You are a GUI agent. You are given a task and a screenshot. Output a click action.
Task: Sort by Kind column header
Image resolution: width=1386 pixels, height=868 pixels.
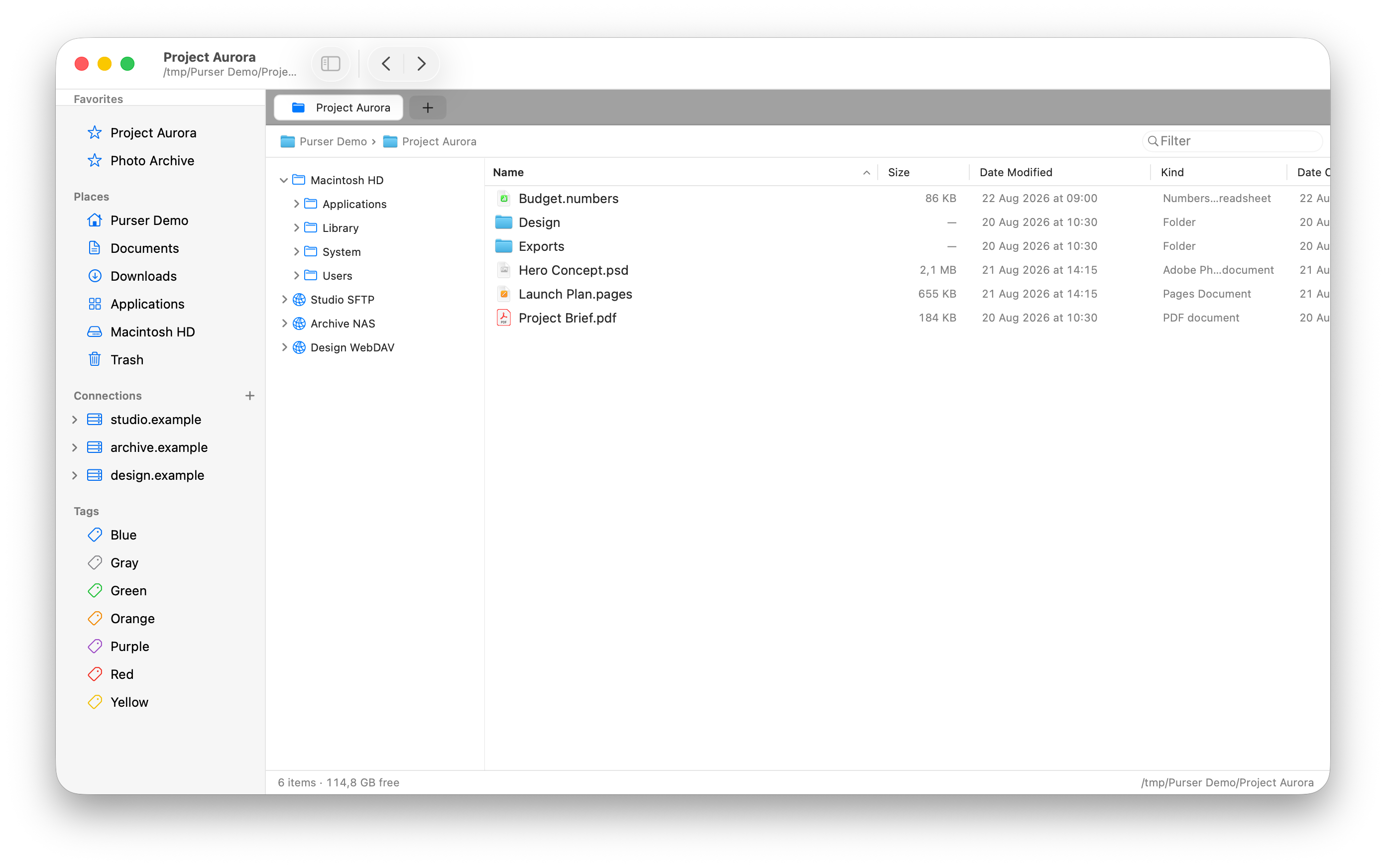(x=1219, y=172)
